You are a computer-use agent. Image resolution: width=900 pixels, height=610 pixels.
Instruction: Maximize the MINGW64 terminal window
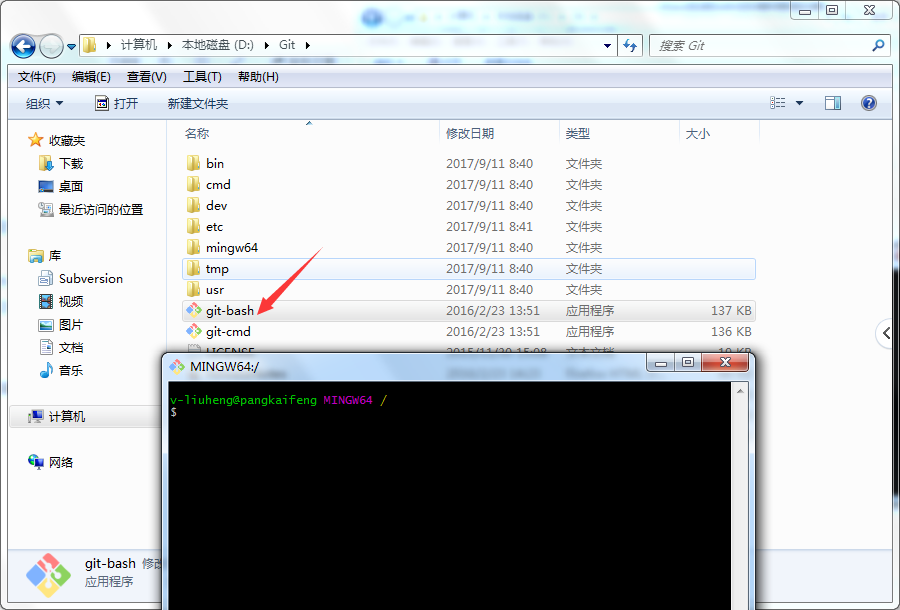tap(688, 363)
